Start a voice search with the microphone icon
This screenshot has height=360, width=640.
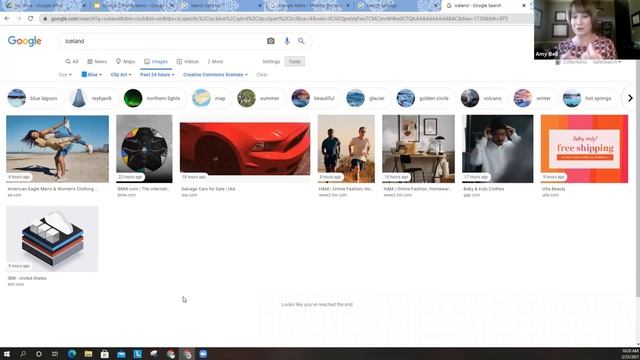click(x=287, y=41)
